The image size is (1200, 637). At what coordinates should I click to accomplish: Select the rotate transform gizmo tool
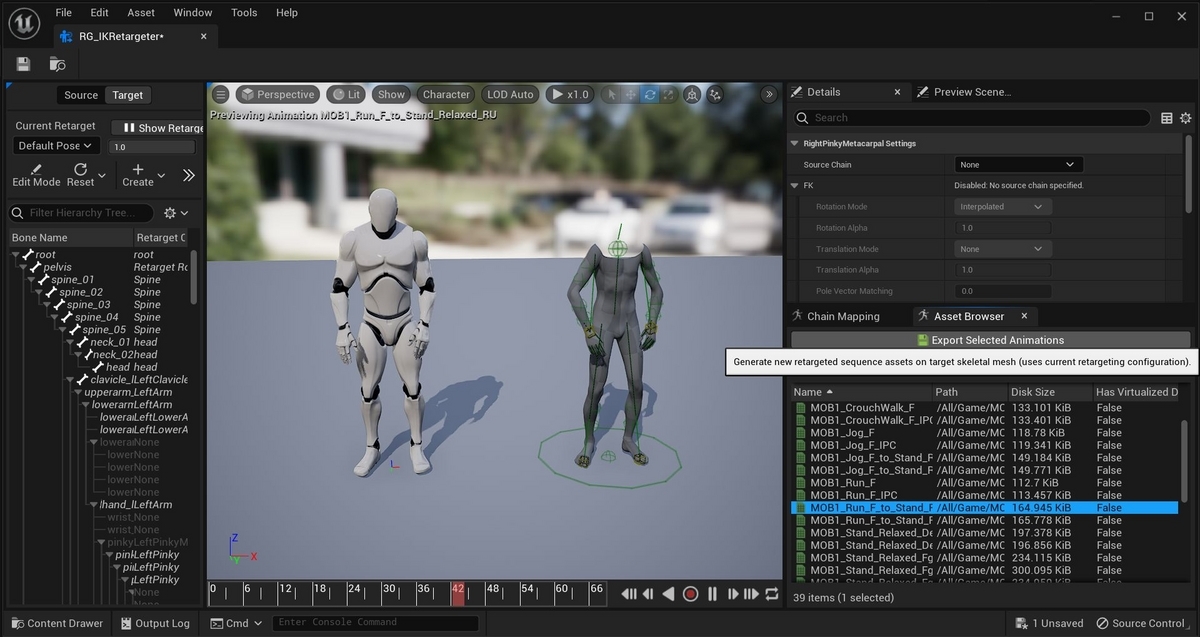(650, 95)
